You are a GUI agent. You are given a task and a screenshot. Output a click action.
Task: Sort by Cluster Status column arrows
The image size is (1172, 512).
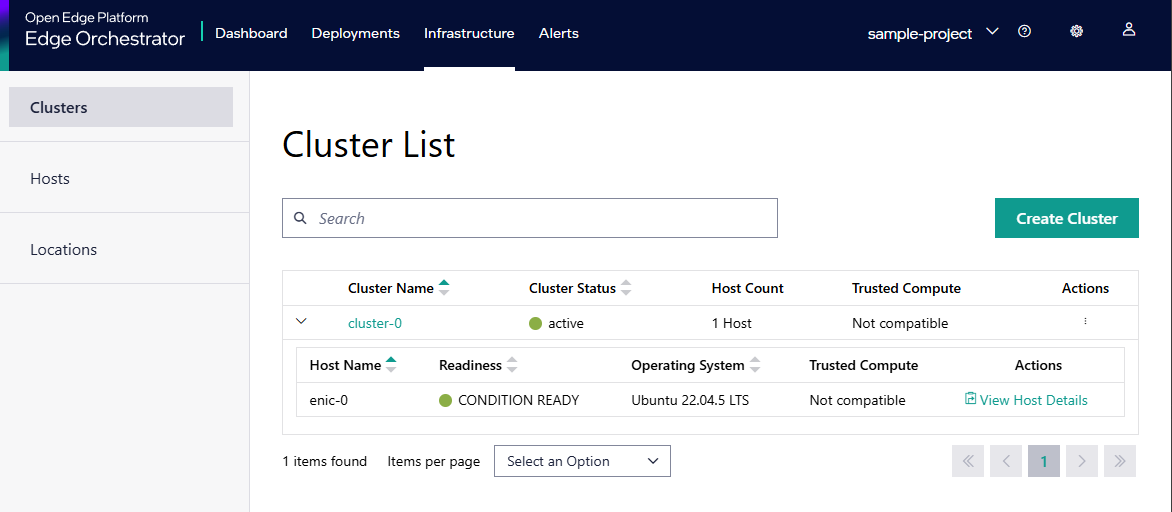pyautogui.click(x=626, y=288)
